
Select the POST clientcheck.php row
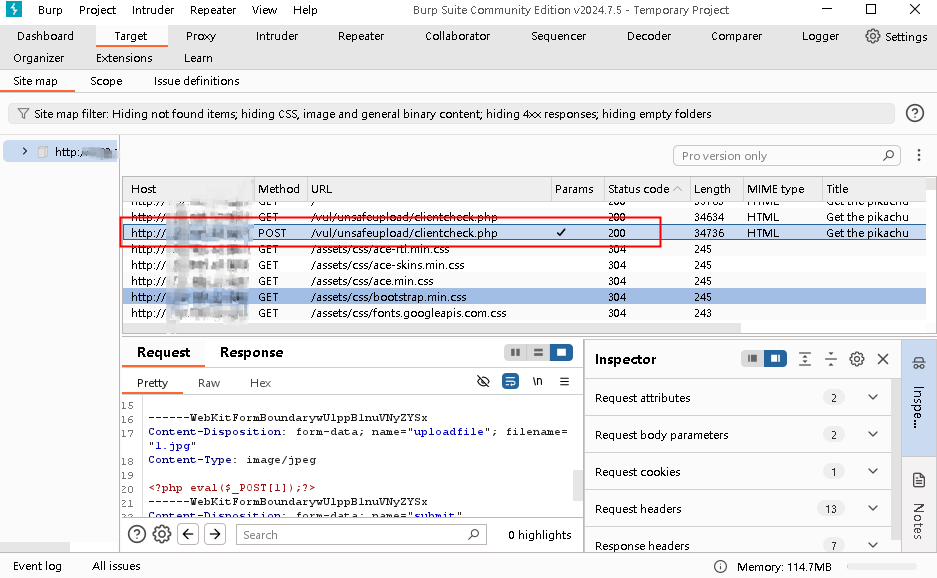(524, 233)
